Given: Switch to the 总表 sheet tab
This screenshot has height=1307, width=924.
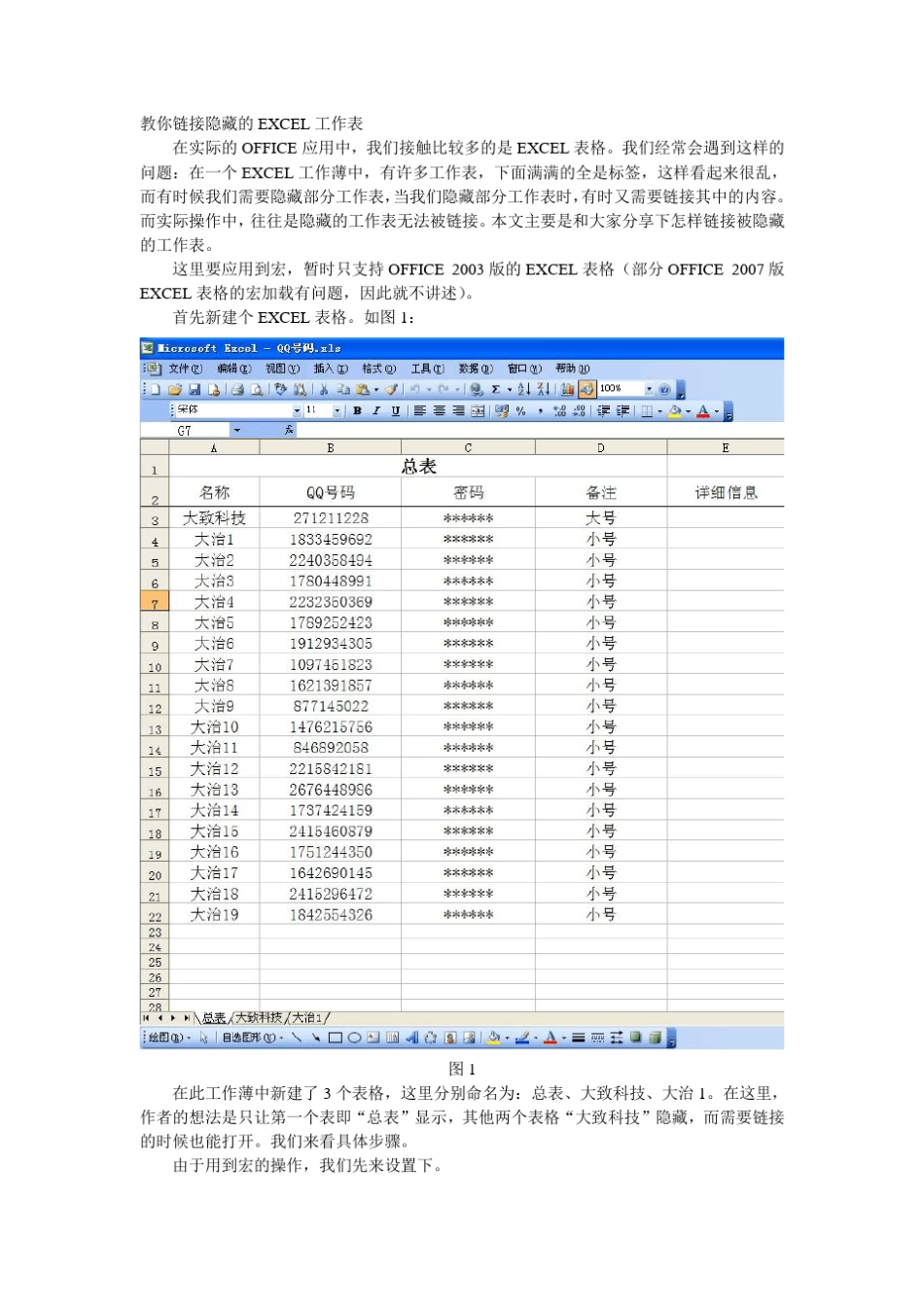Looking at the screenshot, I should pyautogui.click(x=214, y=1018).
